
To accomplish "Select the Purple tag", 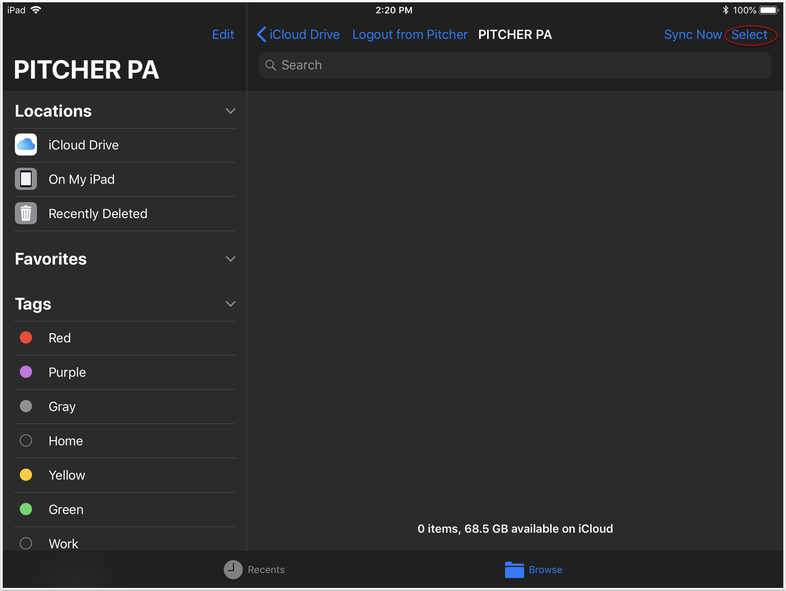I will (67, 372).
